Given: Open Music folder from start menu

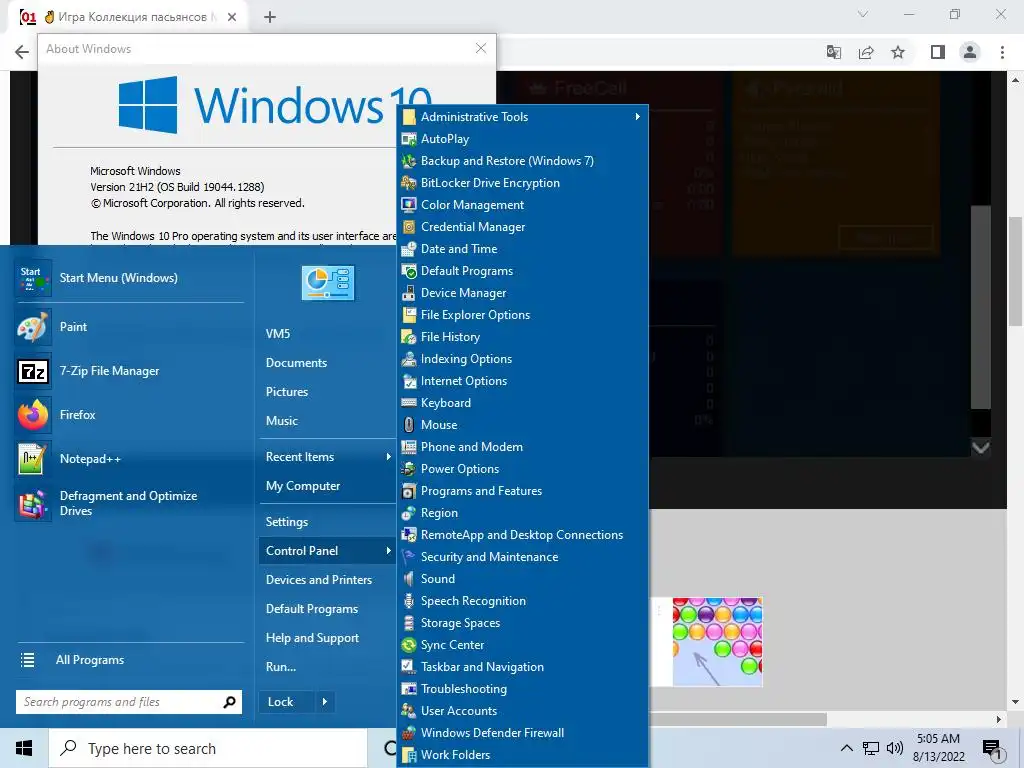Looking at the screenshot, I should pos(327,421).
